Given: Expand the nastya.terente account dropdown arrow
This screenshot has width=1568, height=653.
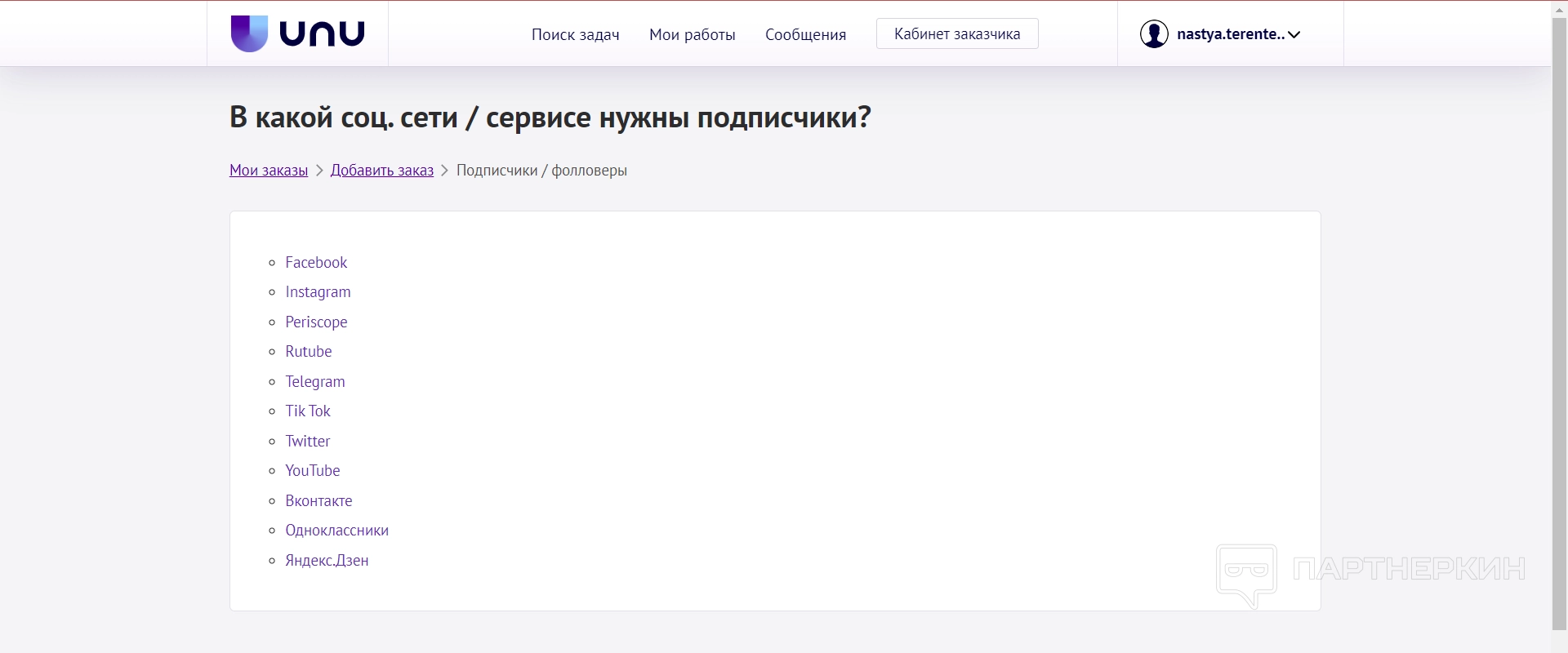Looking at the screenshot, I should [x=1294, y=34].
